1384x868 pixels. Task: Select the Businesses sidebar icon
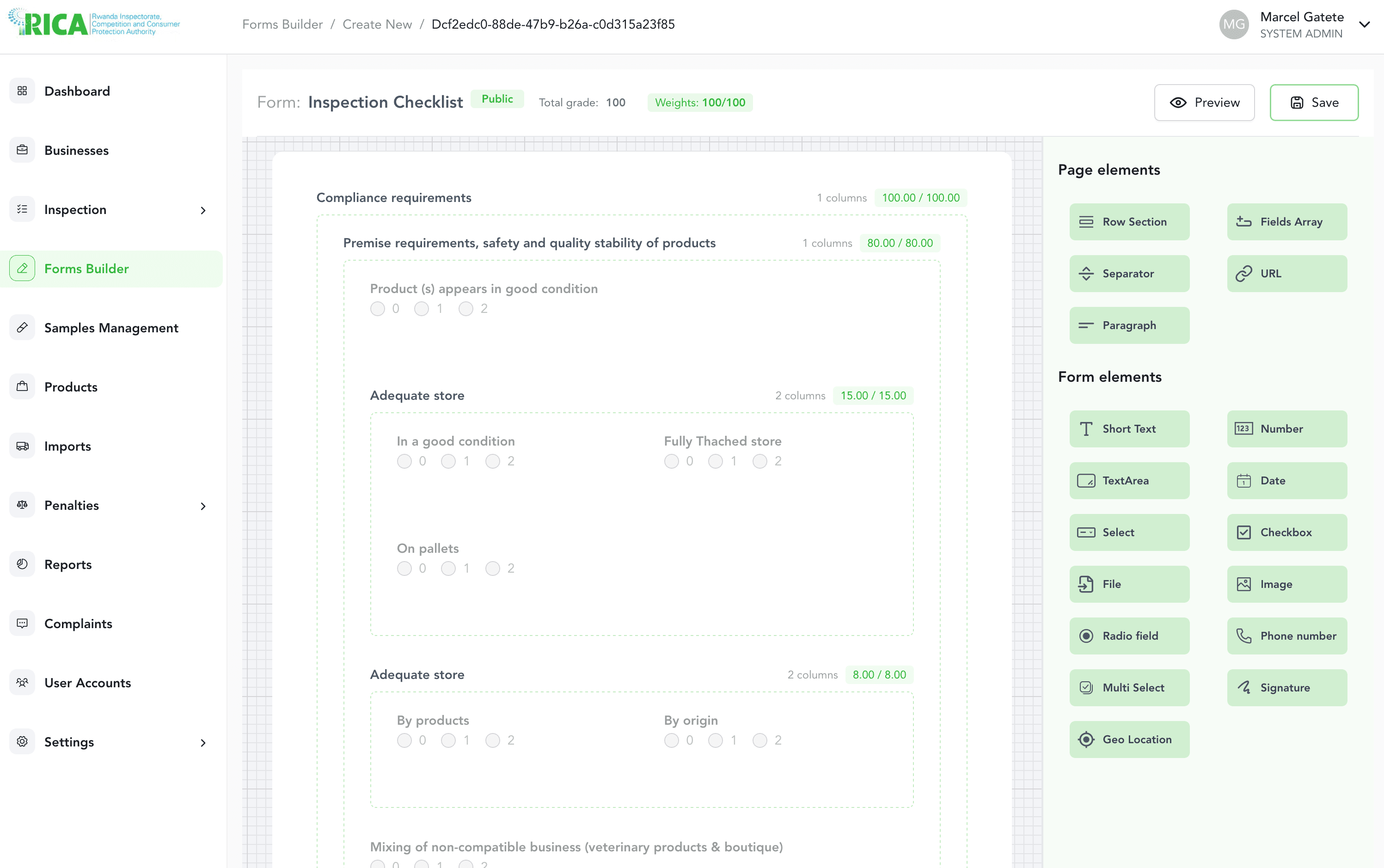click(22, 150)
